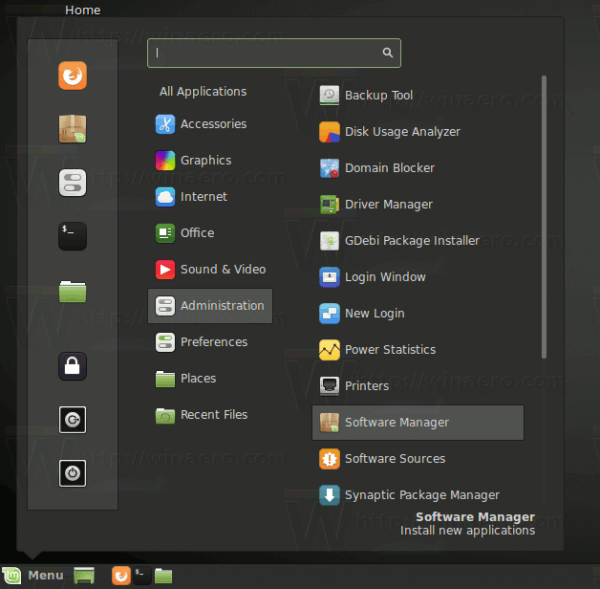Open the Accessories category
The image size is (600, 589).
(210, 124)
